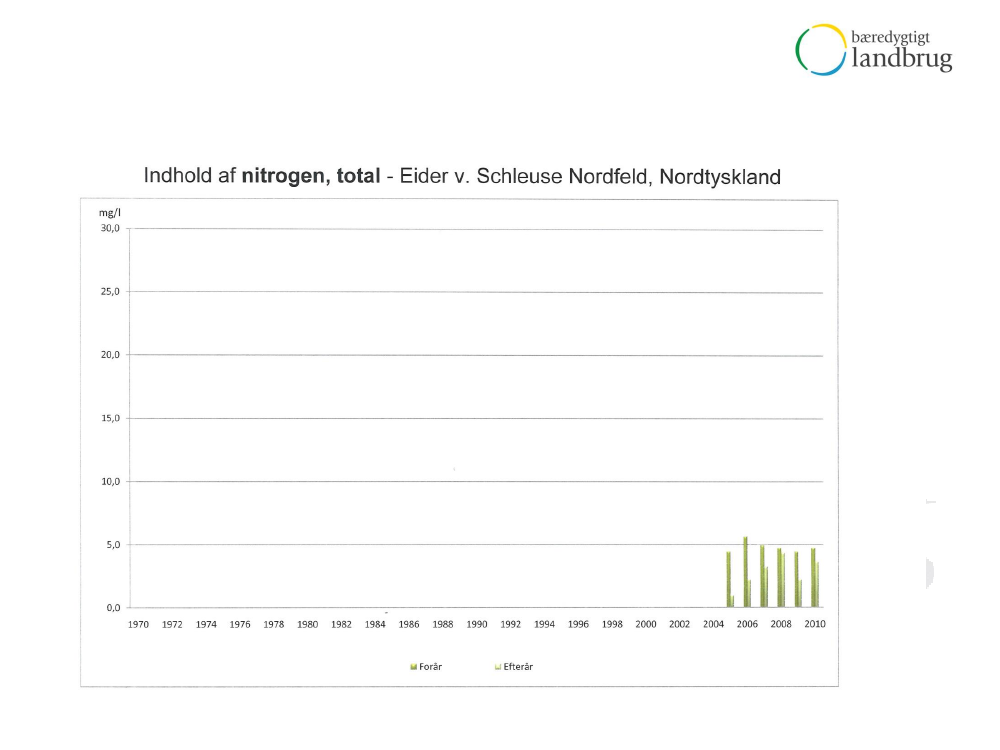This screenshot has height=750, width=1000.
Task: Click the Forår bar for 2005
Action: [x=728, y=580]
